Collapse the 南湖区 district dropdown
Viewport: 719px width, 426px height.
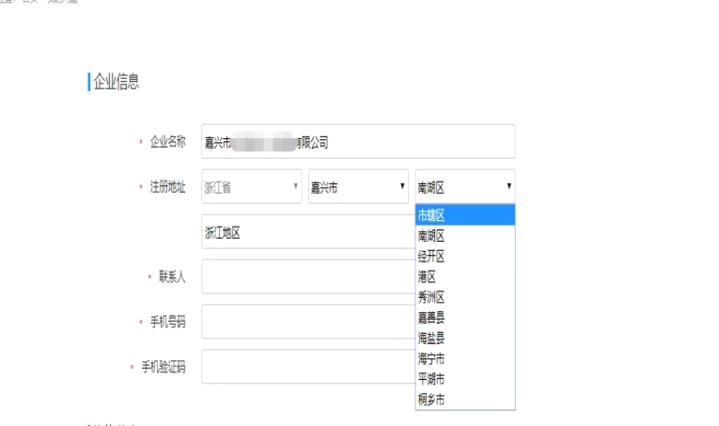[x=465, y=187]
